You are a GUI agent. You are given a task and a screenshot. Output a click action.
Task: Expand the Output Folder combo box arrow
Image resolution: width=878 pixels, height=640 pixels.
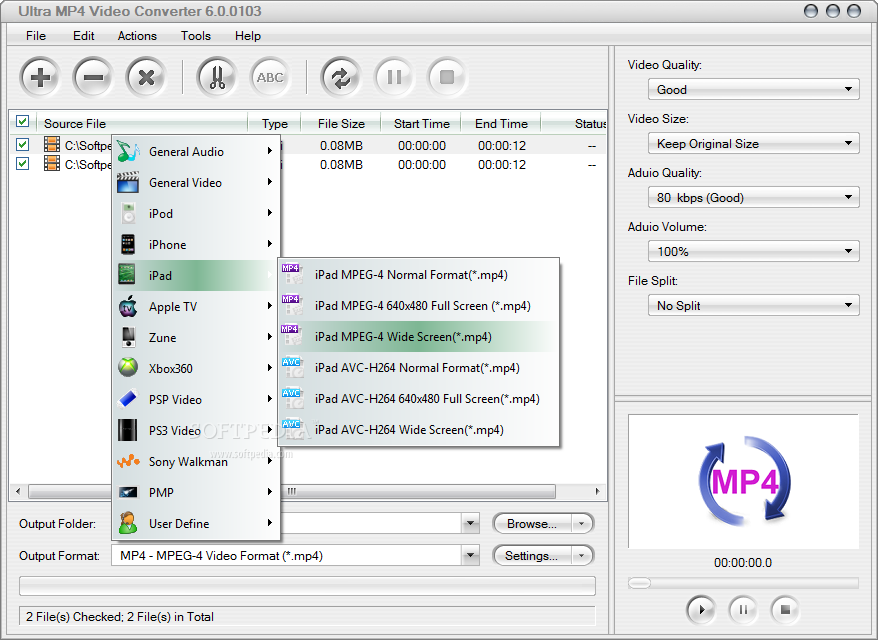coord(471,524)
